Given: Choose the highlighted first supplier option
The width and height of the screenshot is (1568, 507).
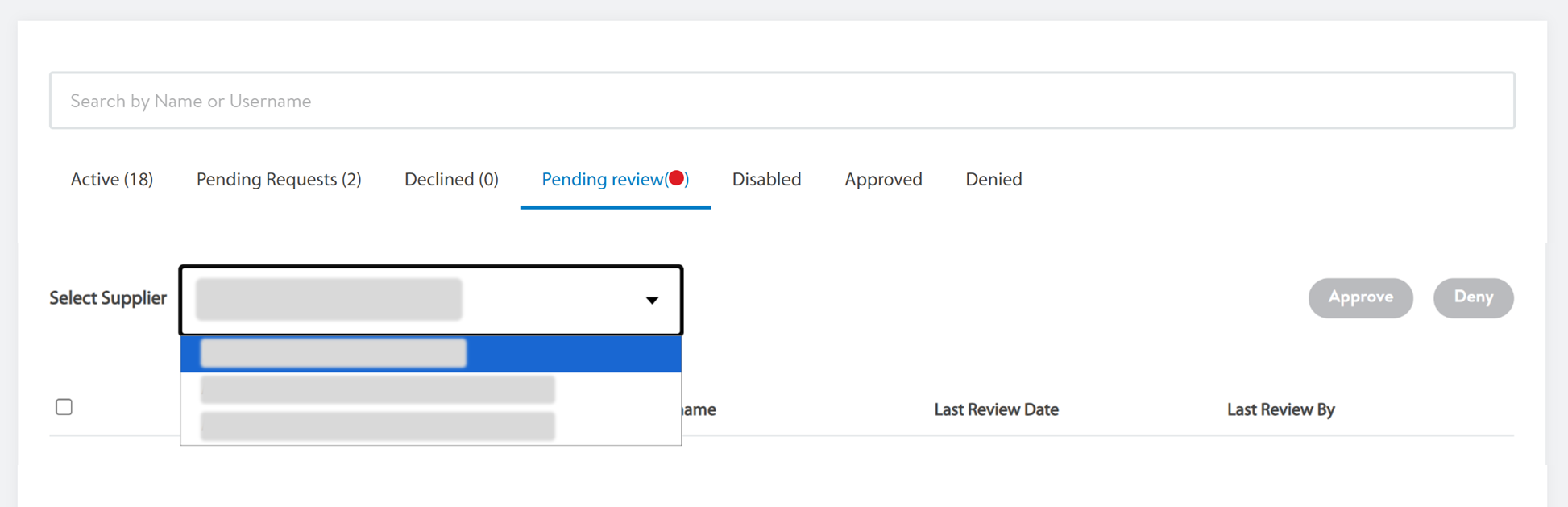Looking at the screenshot, I should pos(431,354).
